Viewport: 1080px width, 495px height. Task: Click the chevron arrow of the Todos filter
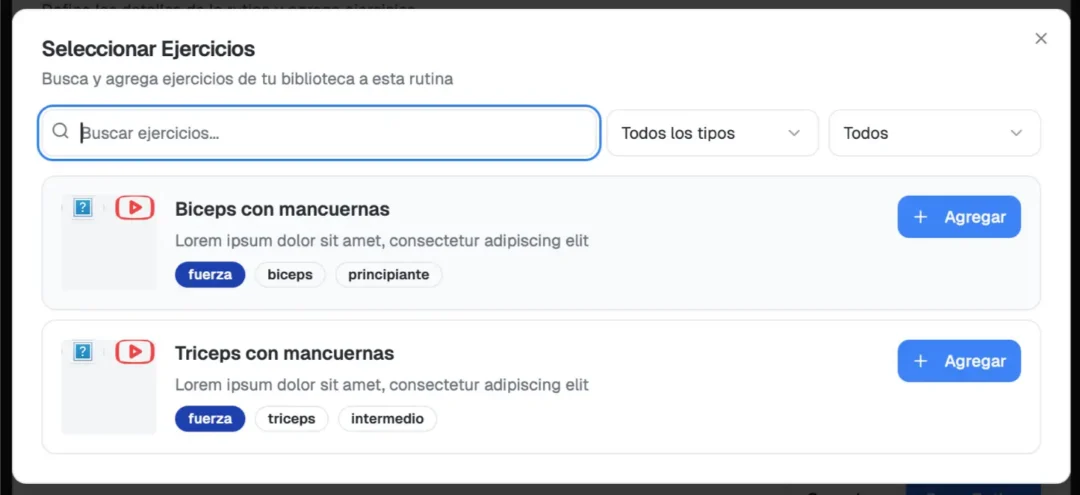pos(1017,133)
